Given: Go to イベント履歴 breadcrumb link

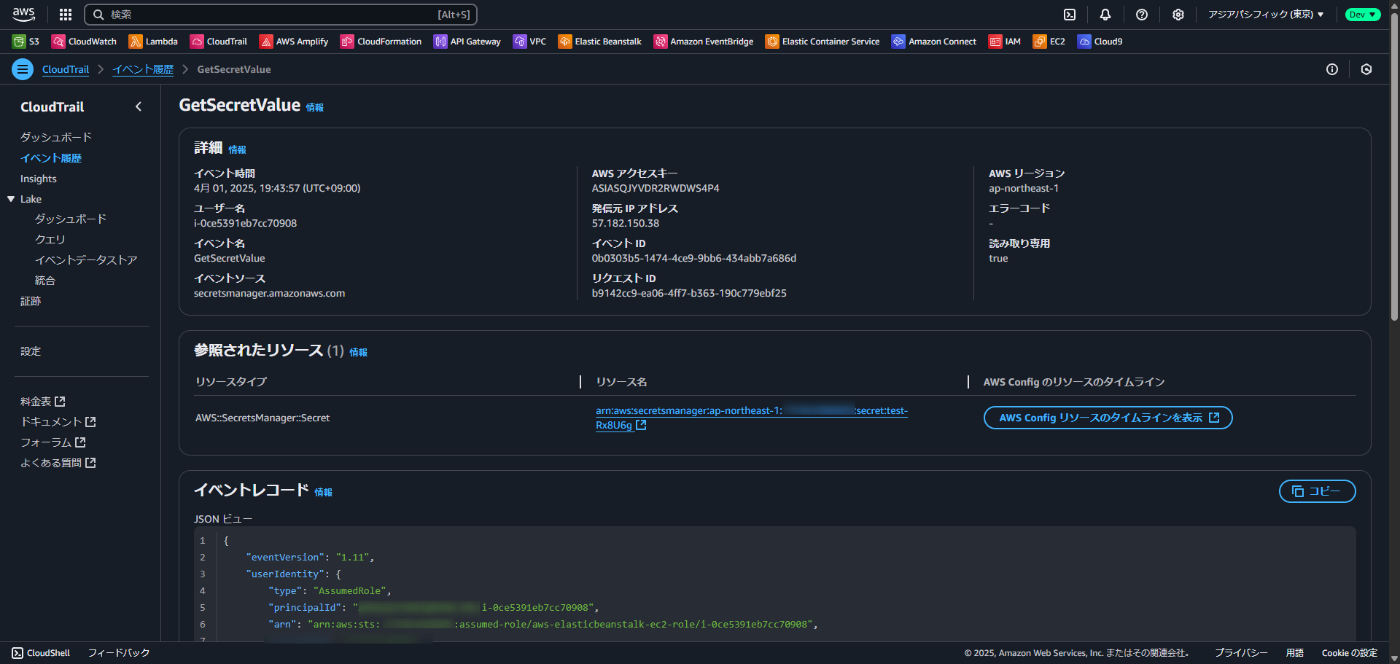Looking at the screenshot, I should 143,69.
